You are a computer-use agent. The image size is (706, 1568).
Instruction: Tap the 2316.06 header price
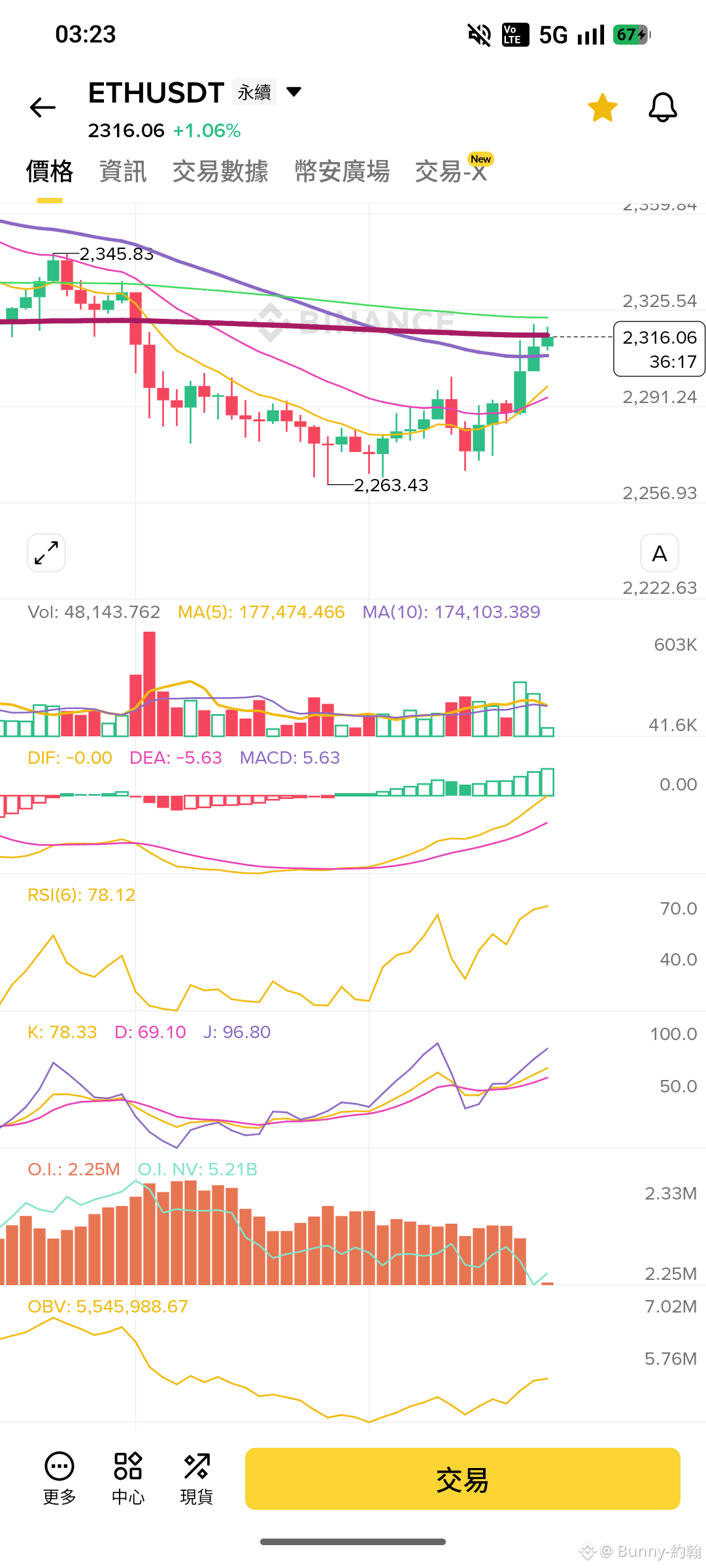tap(126, 131)
